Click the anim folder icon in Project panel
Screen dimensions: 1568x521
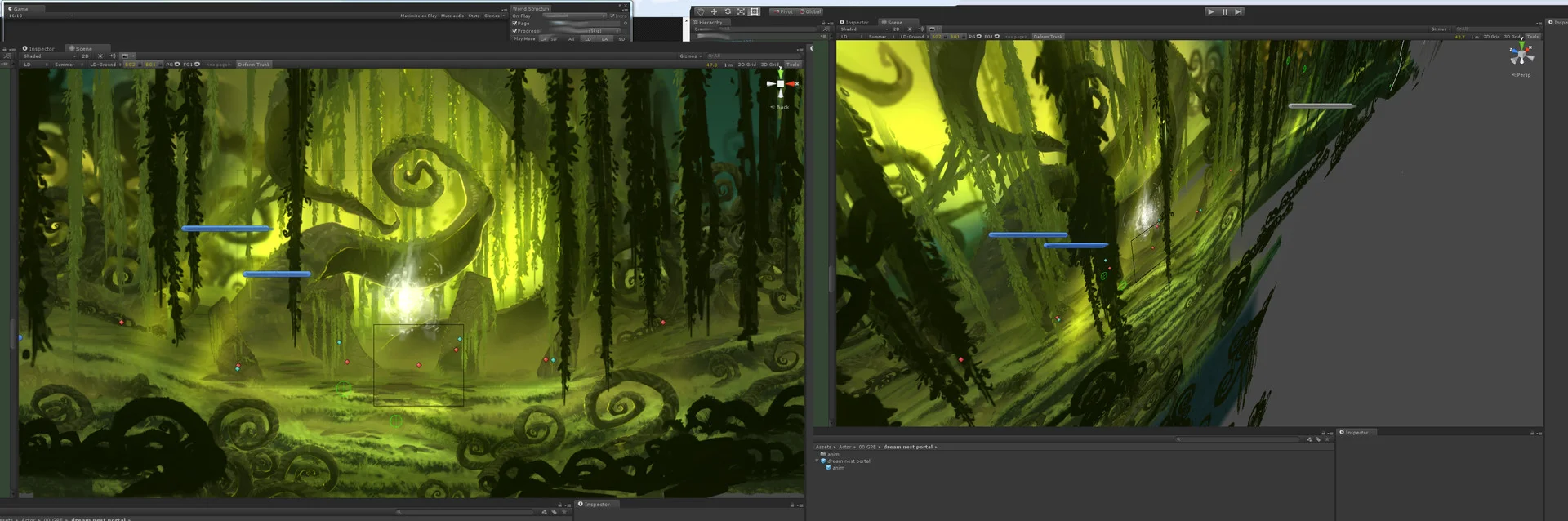pos(823,454)
